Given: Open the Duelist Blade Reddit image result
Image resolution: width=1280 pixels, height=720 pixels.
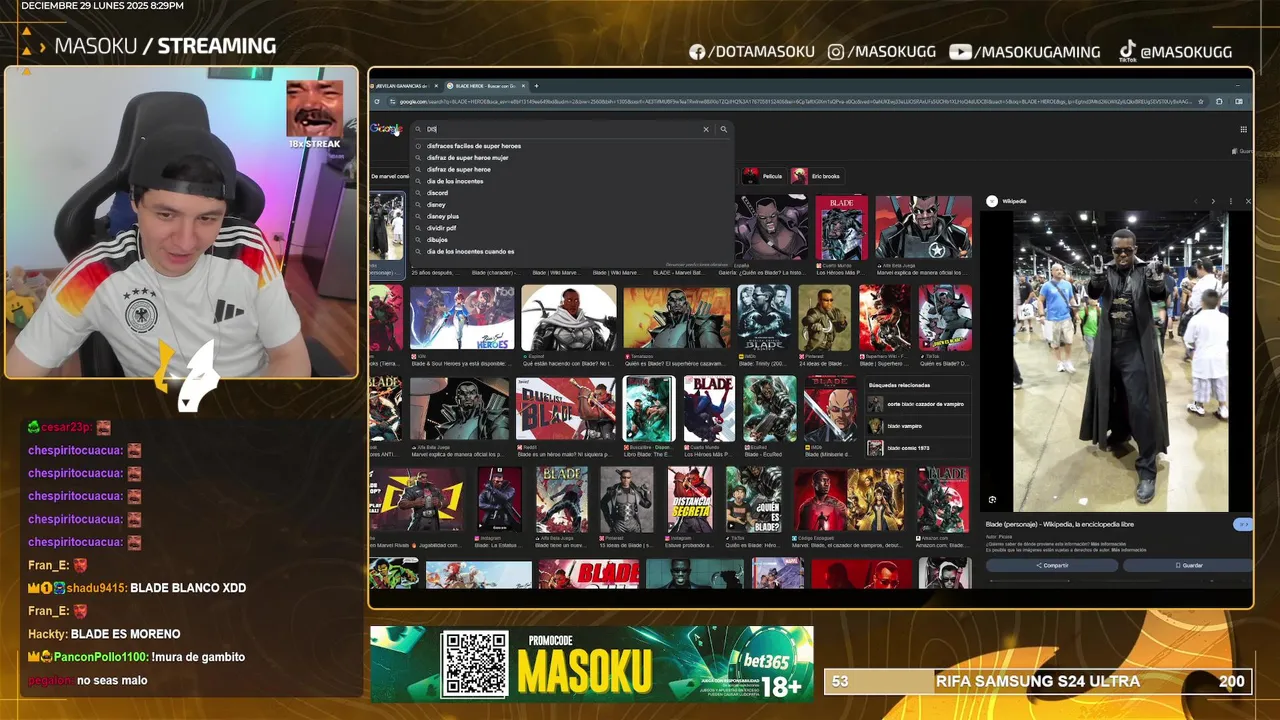Looking at the screenshot, I should click(x=566, y=409).
